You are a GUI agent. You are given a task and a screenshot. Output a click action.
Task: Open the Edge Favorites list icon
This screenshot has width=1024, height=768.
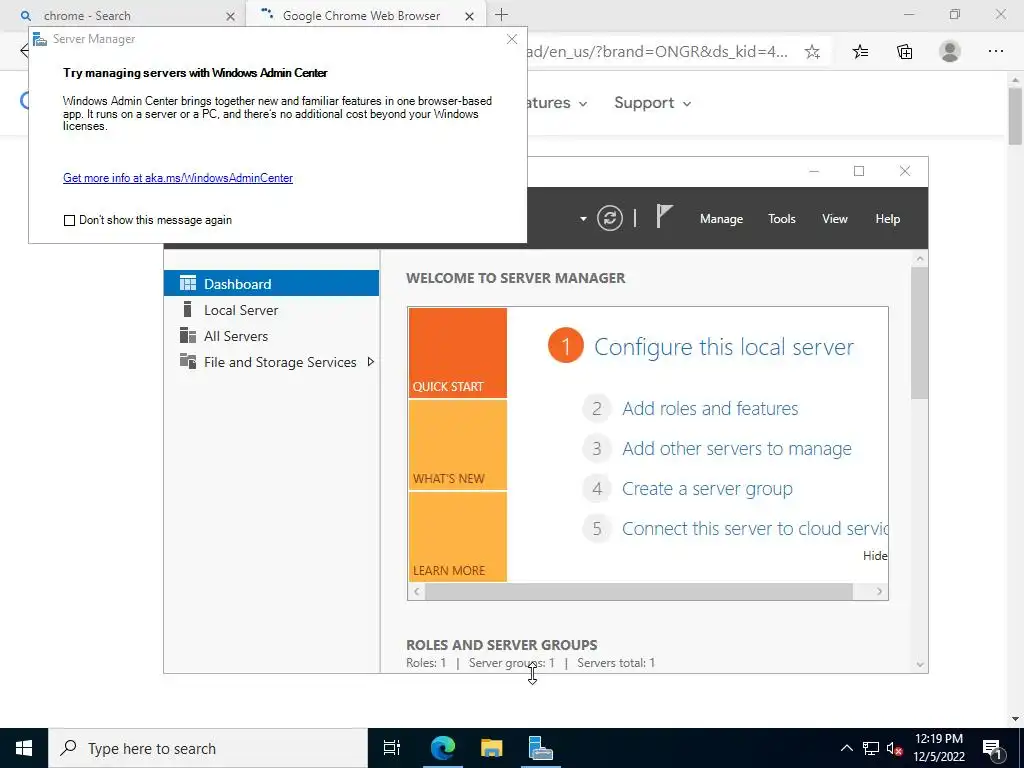[861, 52]
